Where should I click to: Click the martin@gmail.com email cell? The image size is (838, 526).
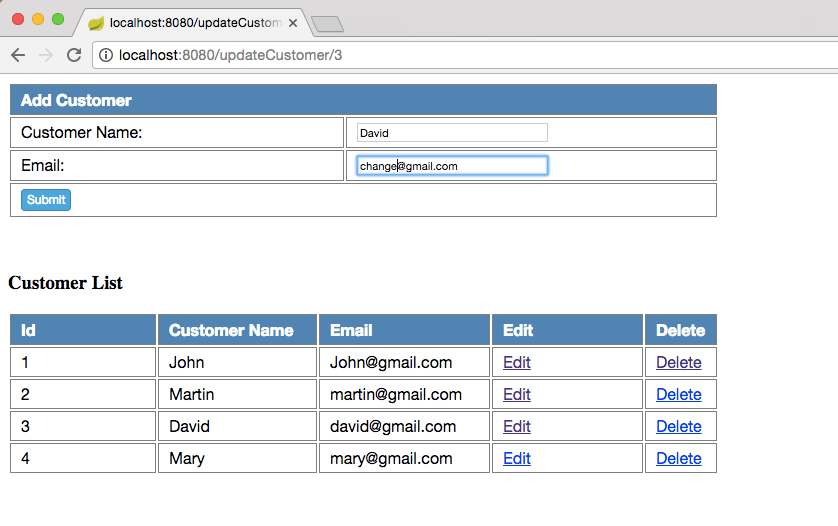coord(405,394)
